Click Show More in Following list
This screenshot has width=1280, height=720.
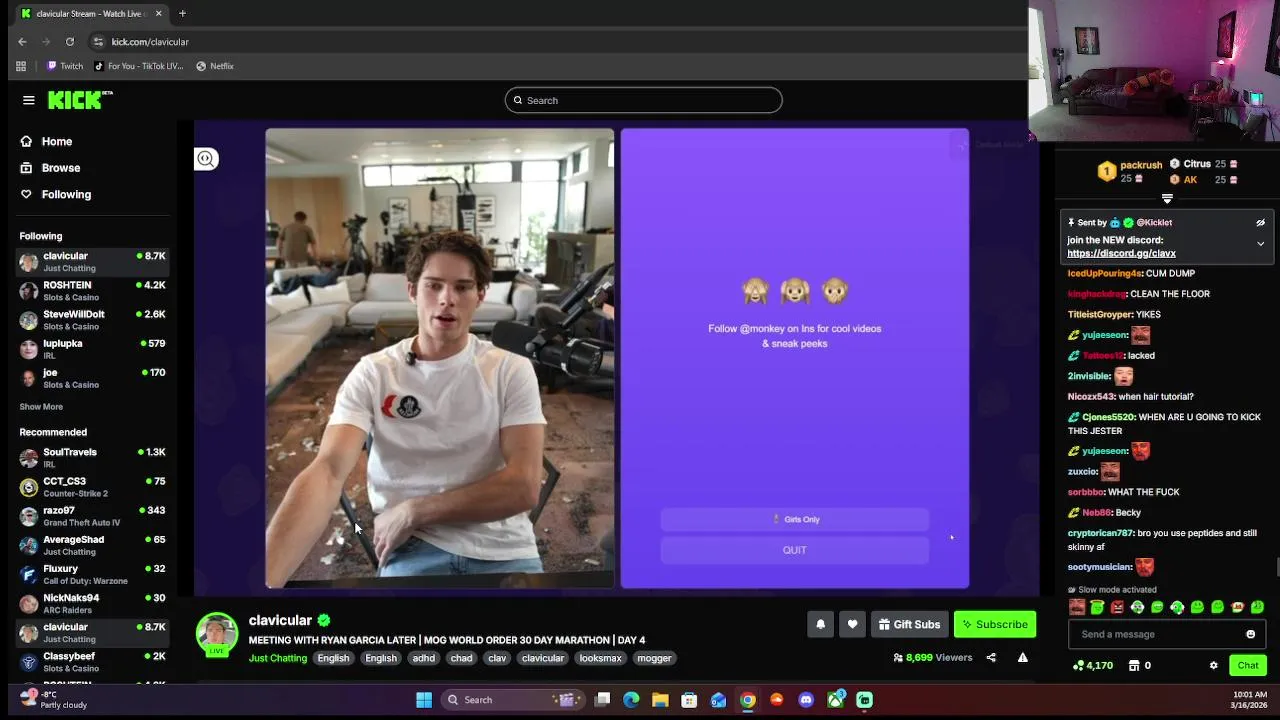(41, 407)
